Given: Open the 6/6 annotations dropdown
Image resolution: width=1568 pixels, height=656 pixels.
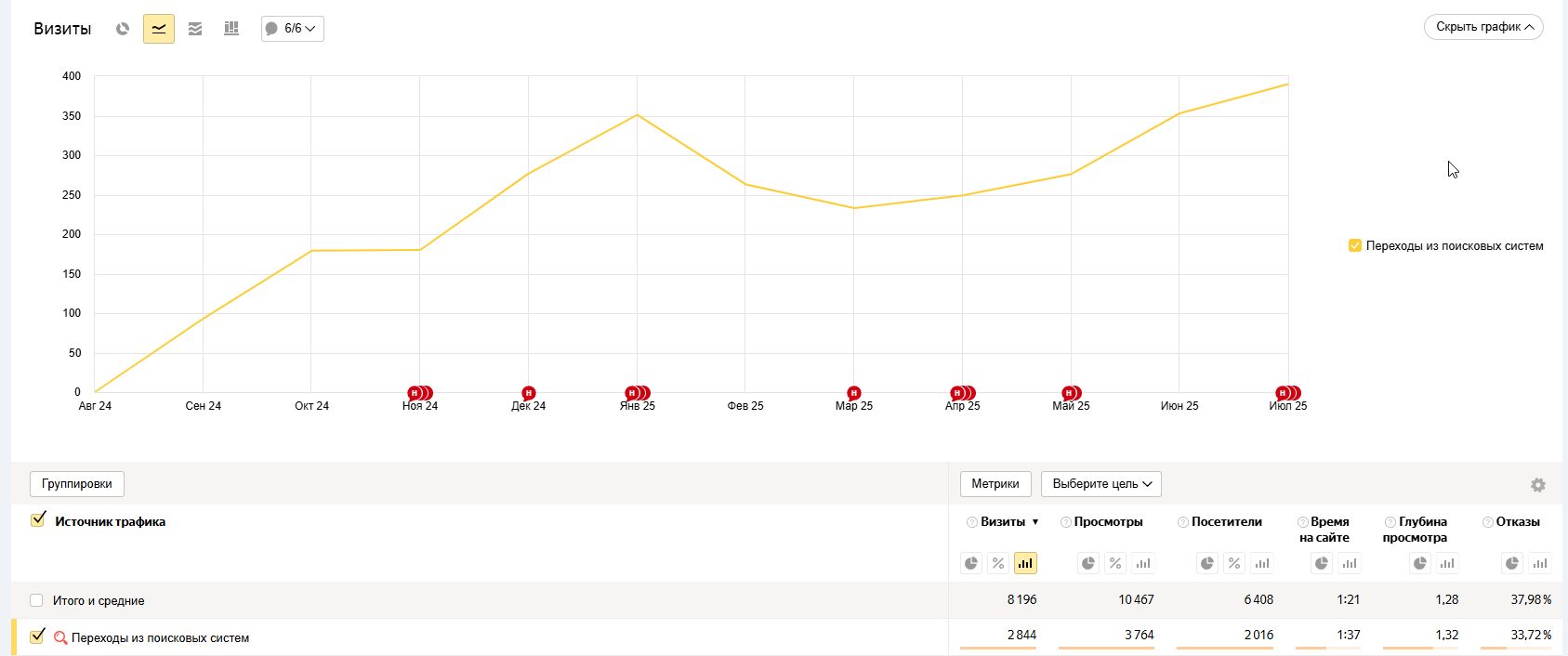Looking at the screenshot, I should click(292, 29).
